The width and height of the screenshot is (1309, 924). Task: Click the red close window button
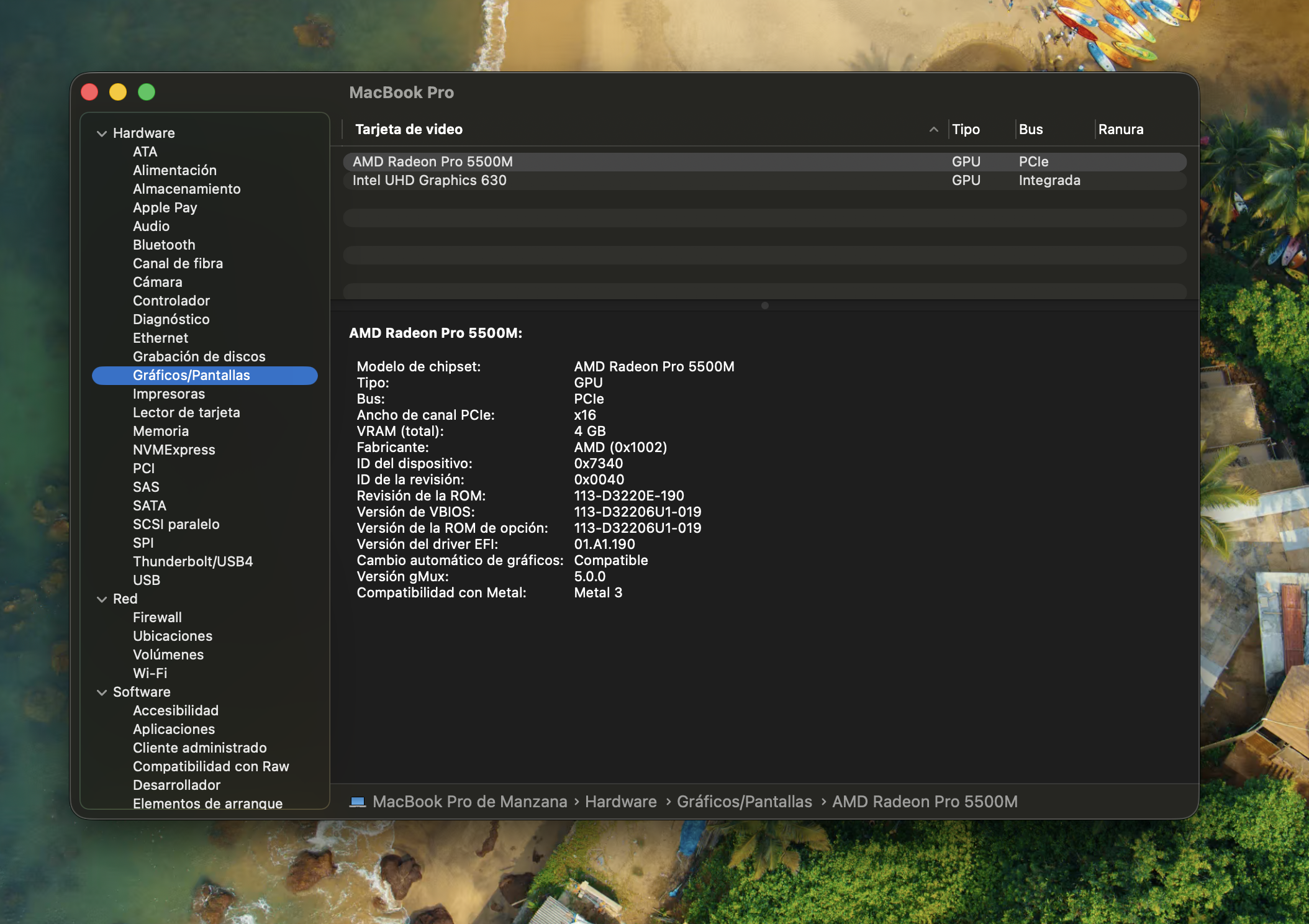(x=90, y=93)
